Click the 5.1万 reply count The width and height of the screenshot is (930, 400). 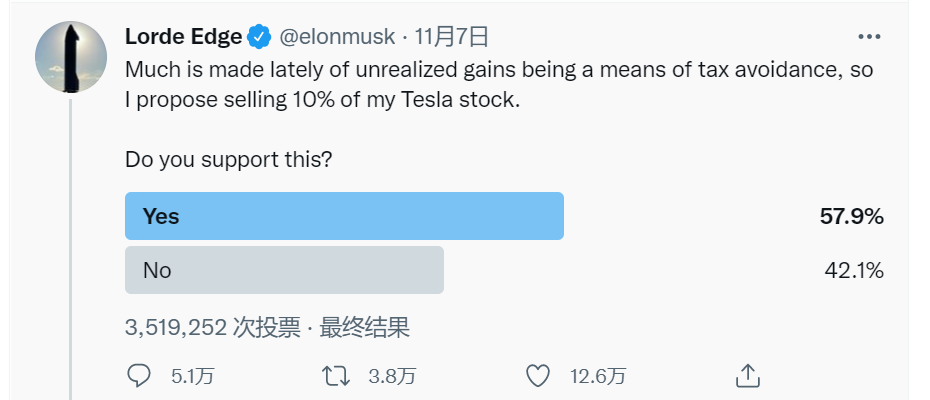(x=193, y=376)
